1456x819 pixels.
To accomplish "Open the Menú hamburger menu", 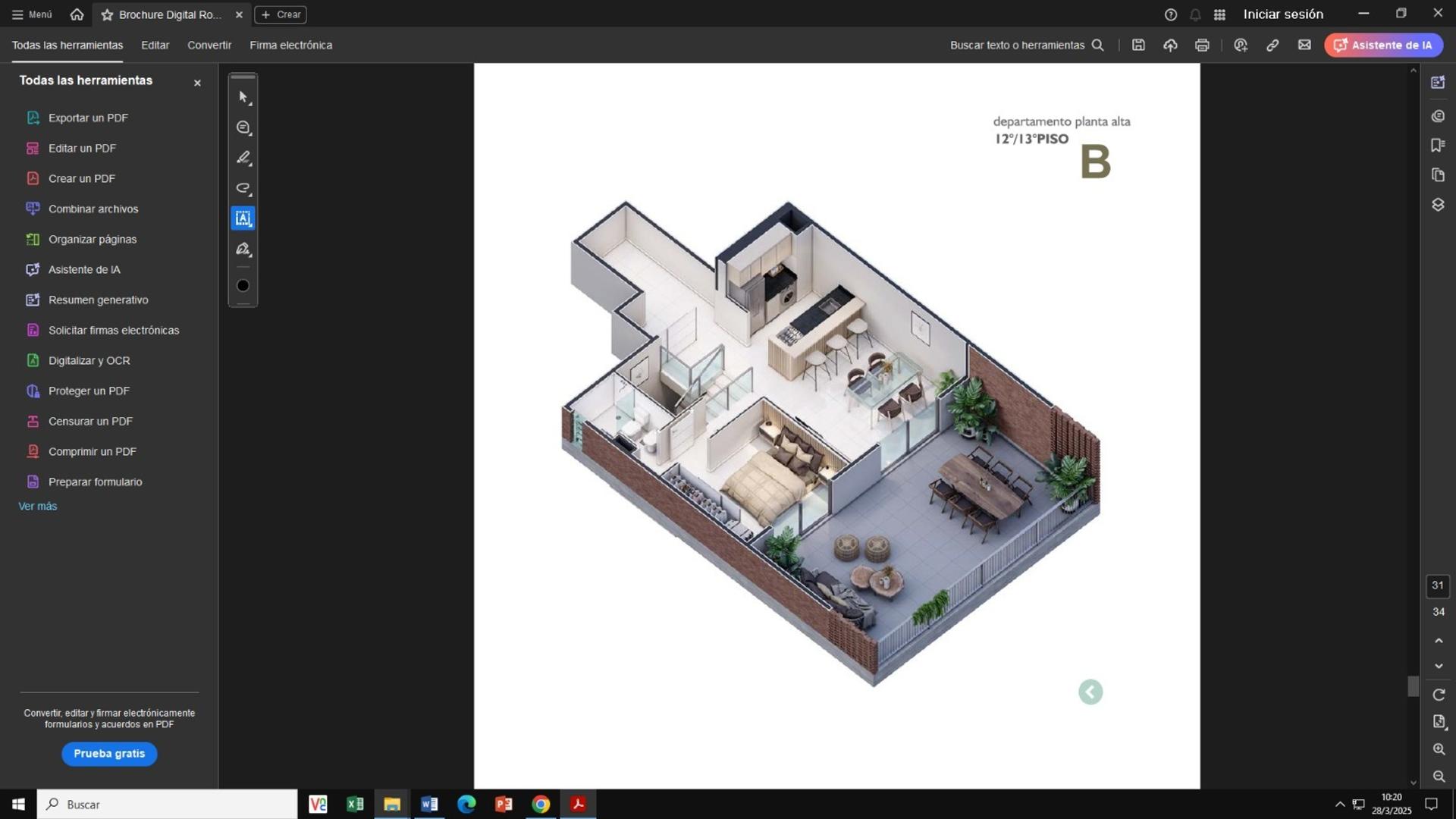I will [32, 14].
